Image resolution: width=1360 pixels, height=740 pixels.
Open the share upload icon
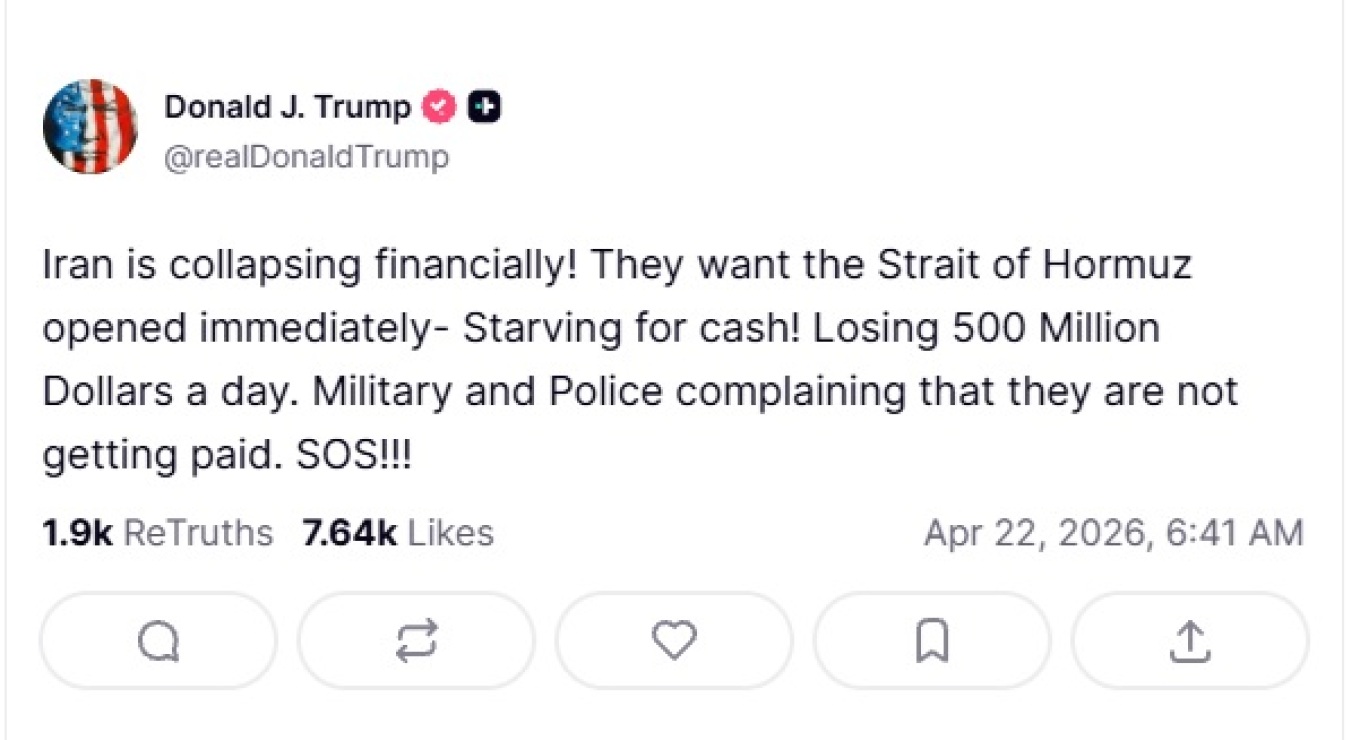coord(1190,640)
